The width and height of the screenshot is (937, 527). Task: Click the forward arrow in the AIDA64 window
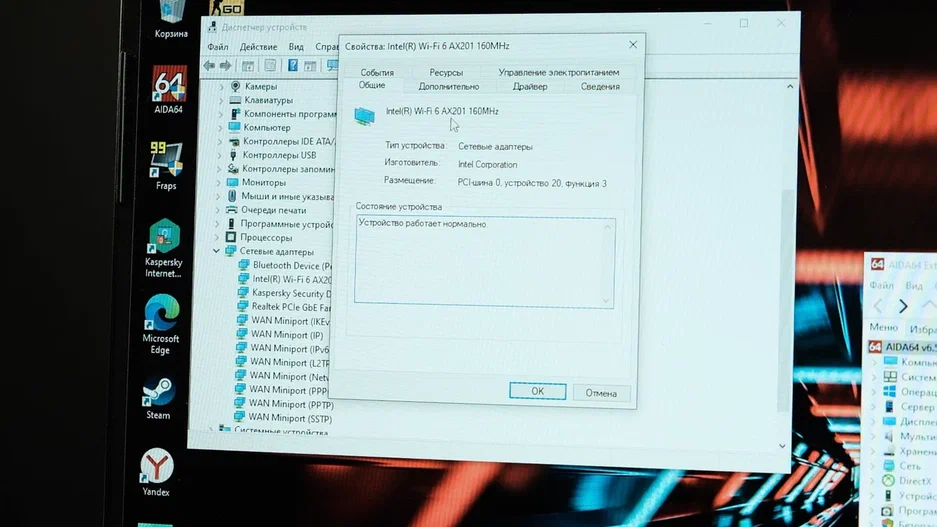(903, 307)
